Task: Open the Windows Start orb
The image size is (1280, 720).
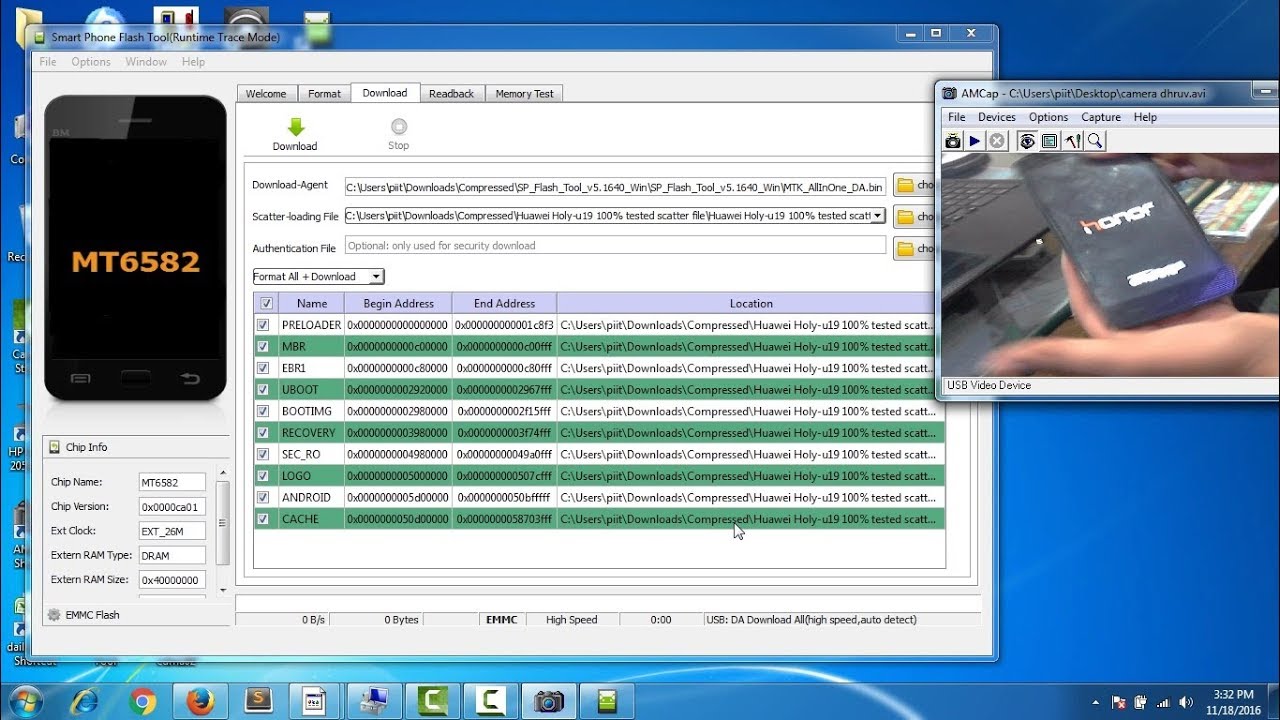Action: [x=24, y=701]
